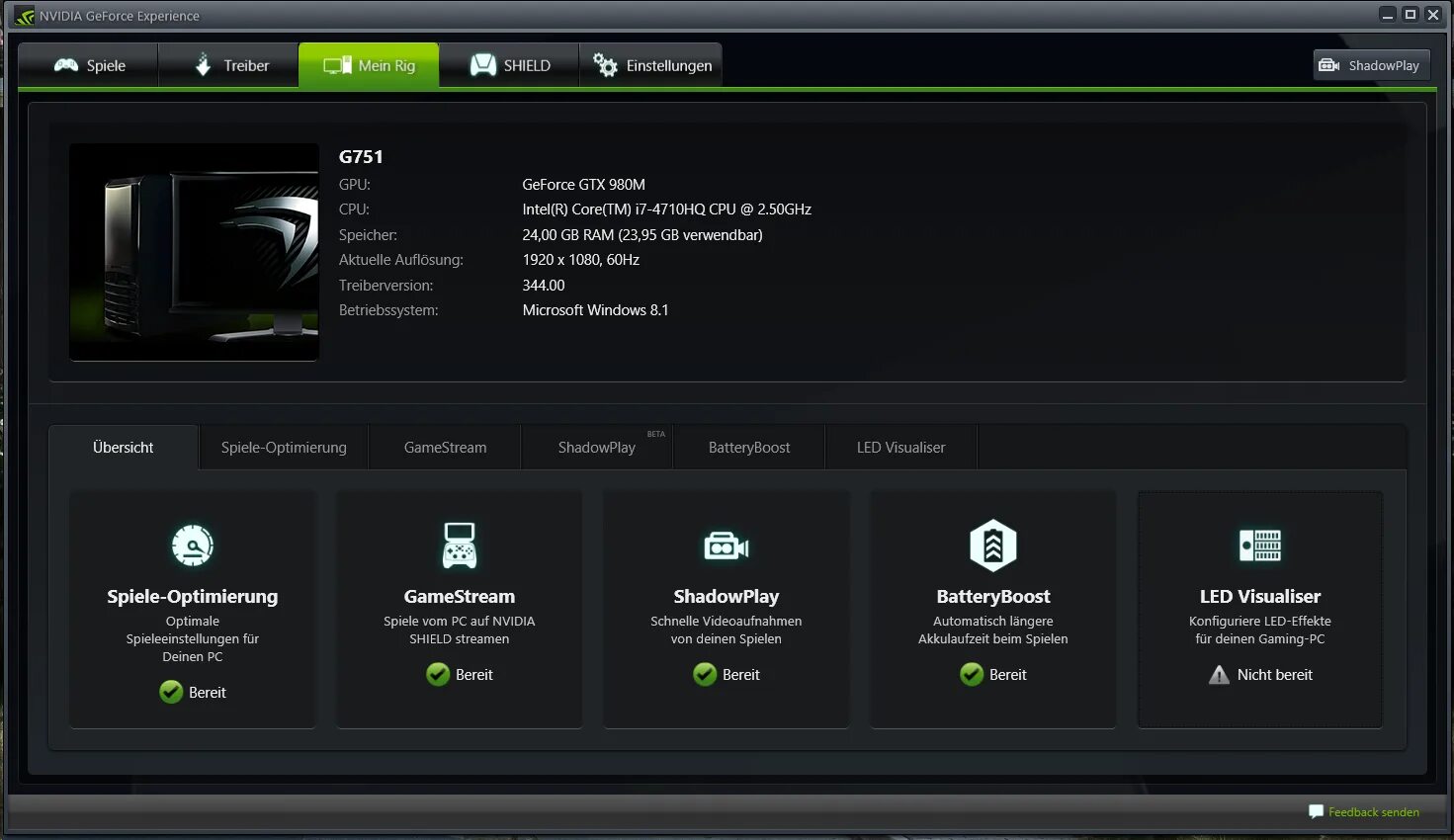Click the Feedback senden link
Screen dimensions: 1454x840
tap(1374, 812)
